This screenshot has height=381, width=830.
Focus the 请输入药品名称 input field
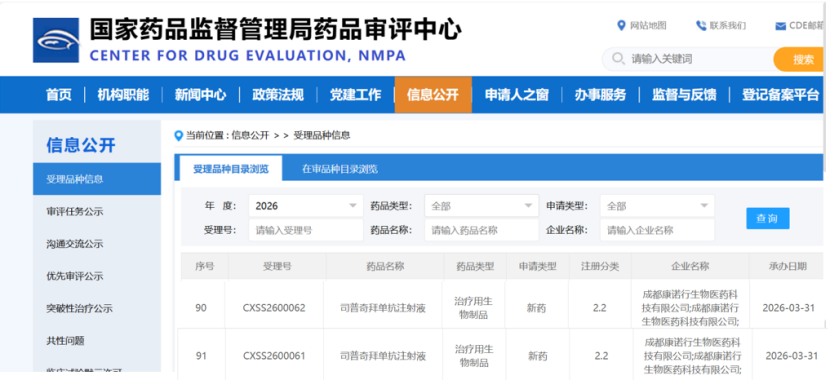click(482, 230)
